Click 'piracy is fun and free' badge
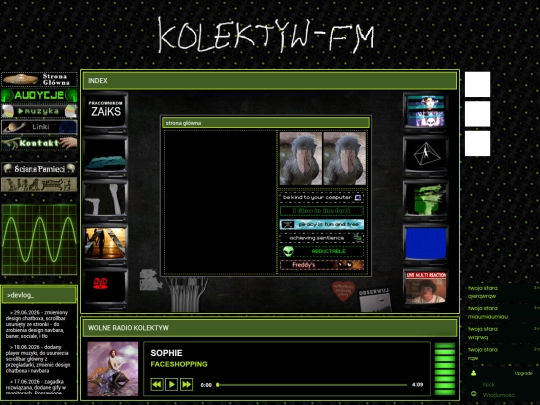The width and height of the screenshot is (540, 405). 322,225
